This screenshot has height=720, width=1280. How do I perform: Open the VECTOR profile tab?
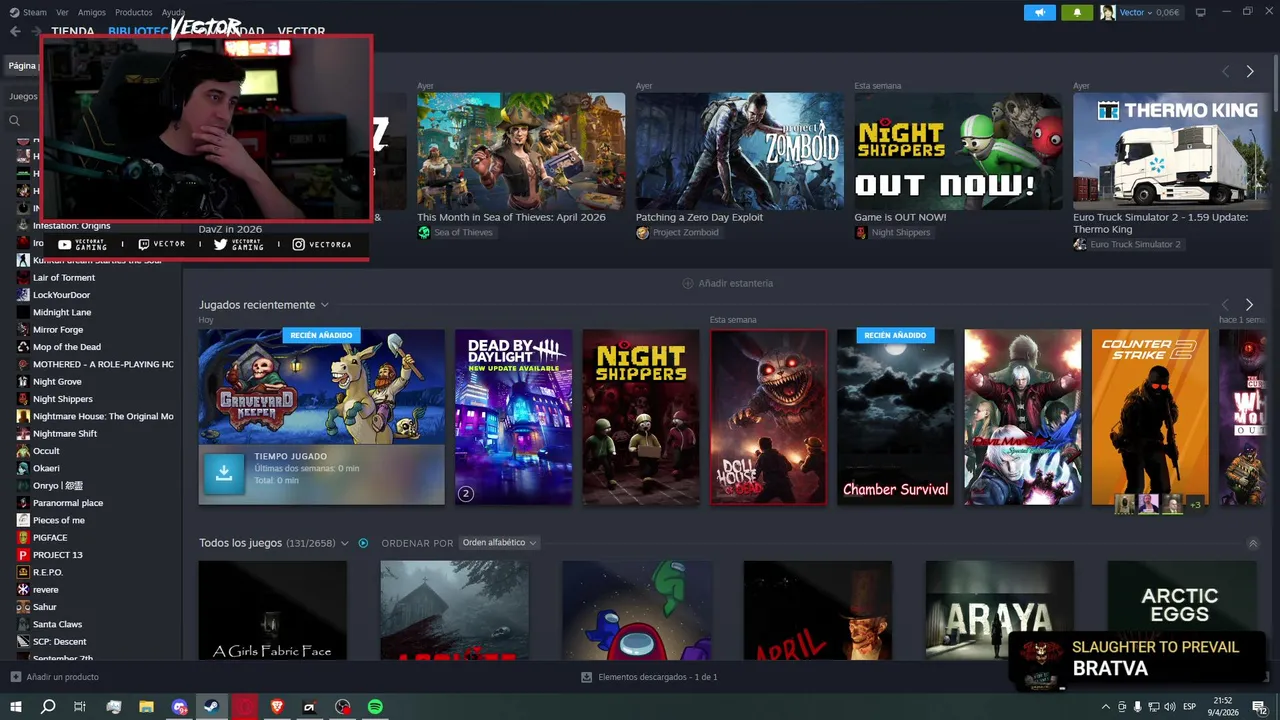click(x=301, y=31)
